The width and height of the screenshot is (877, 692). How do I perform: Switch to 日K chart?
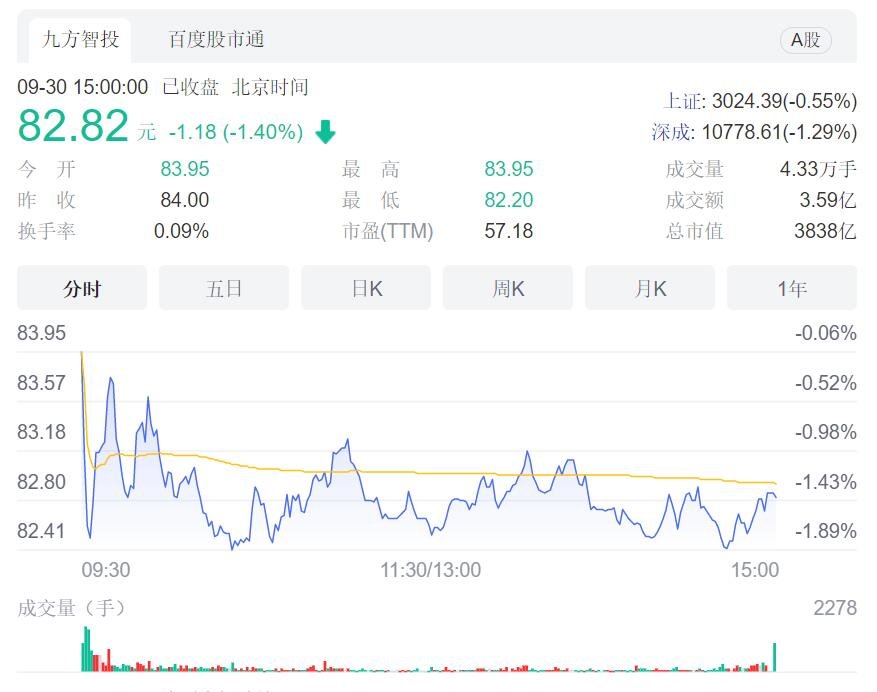click(366, 288)
